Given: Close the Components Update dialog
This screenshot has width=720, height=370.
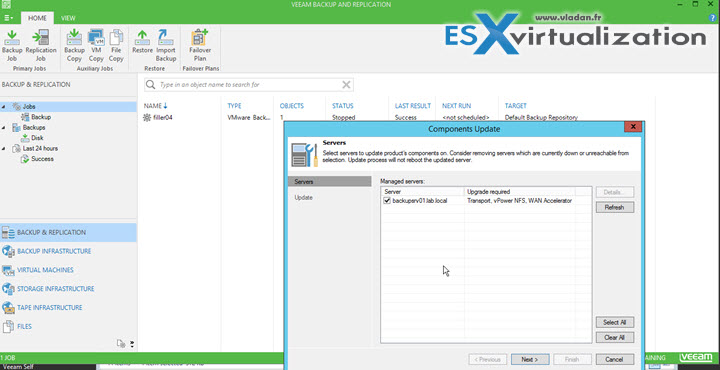Looking at the screenshot, I should (633, 127).
